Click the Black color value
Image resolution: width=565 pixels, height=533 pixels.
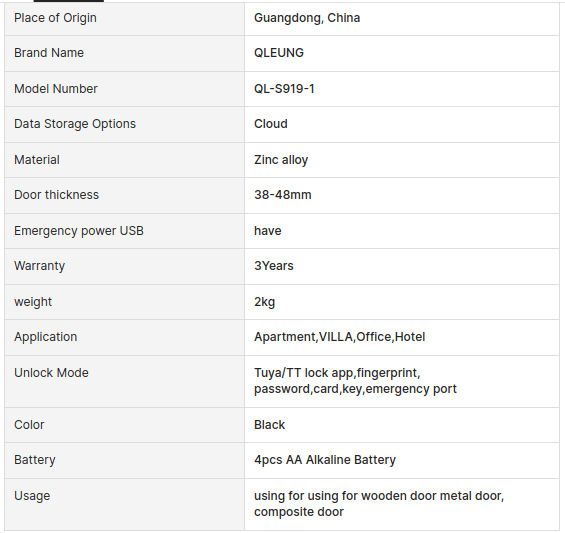coord(270,425)
